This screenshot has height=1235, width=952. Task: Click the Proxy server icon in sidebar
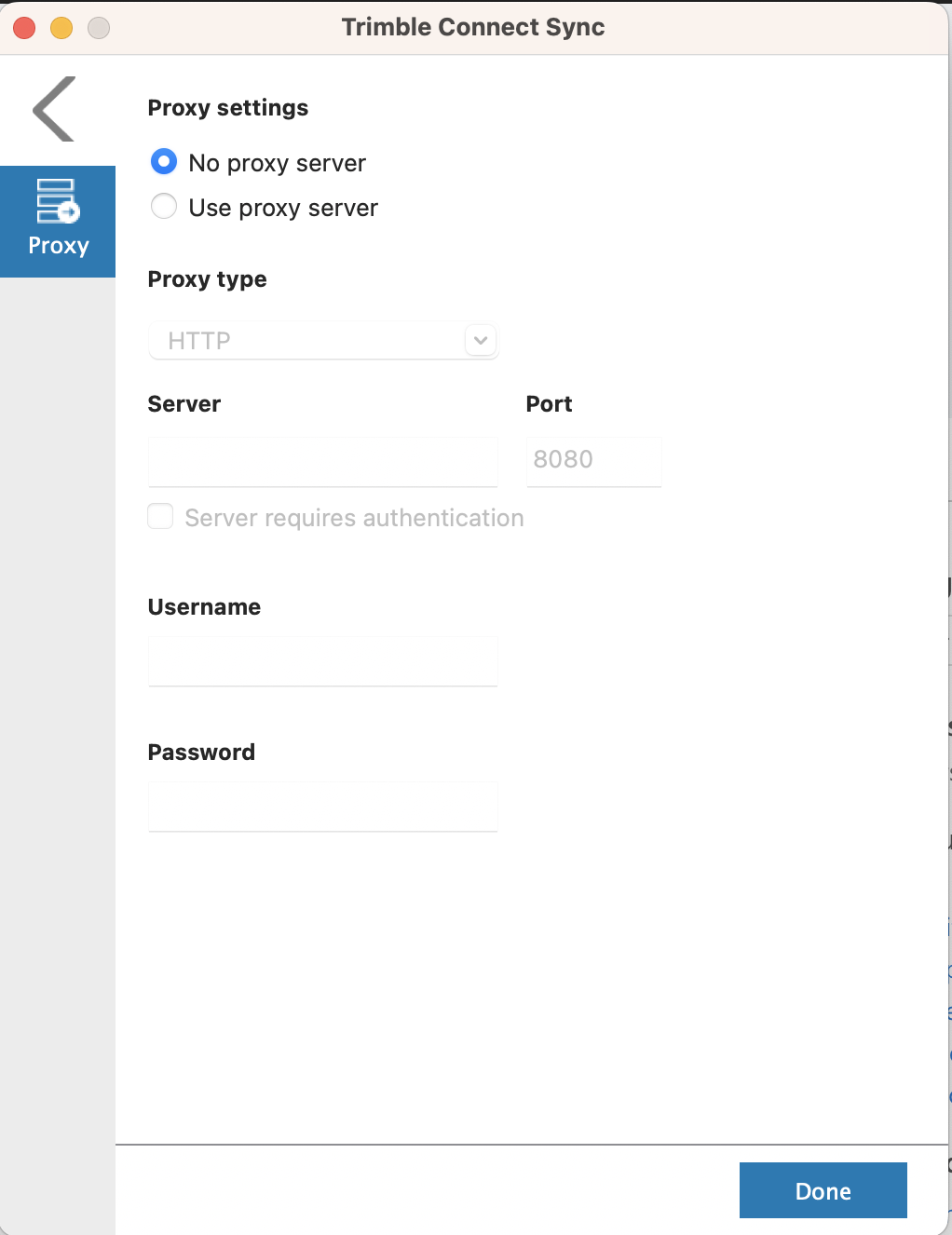58,201
